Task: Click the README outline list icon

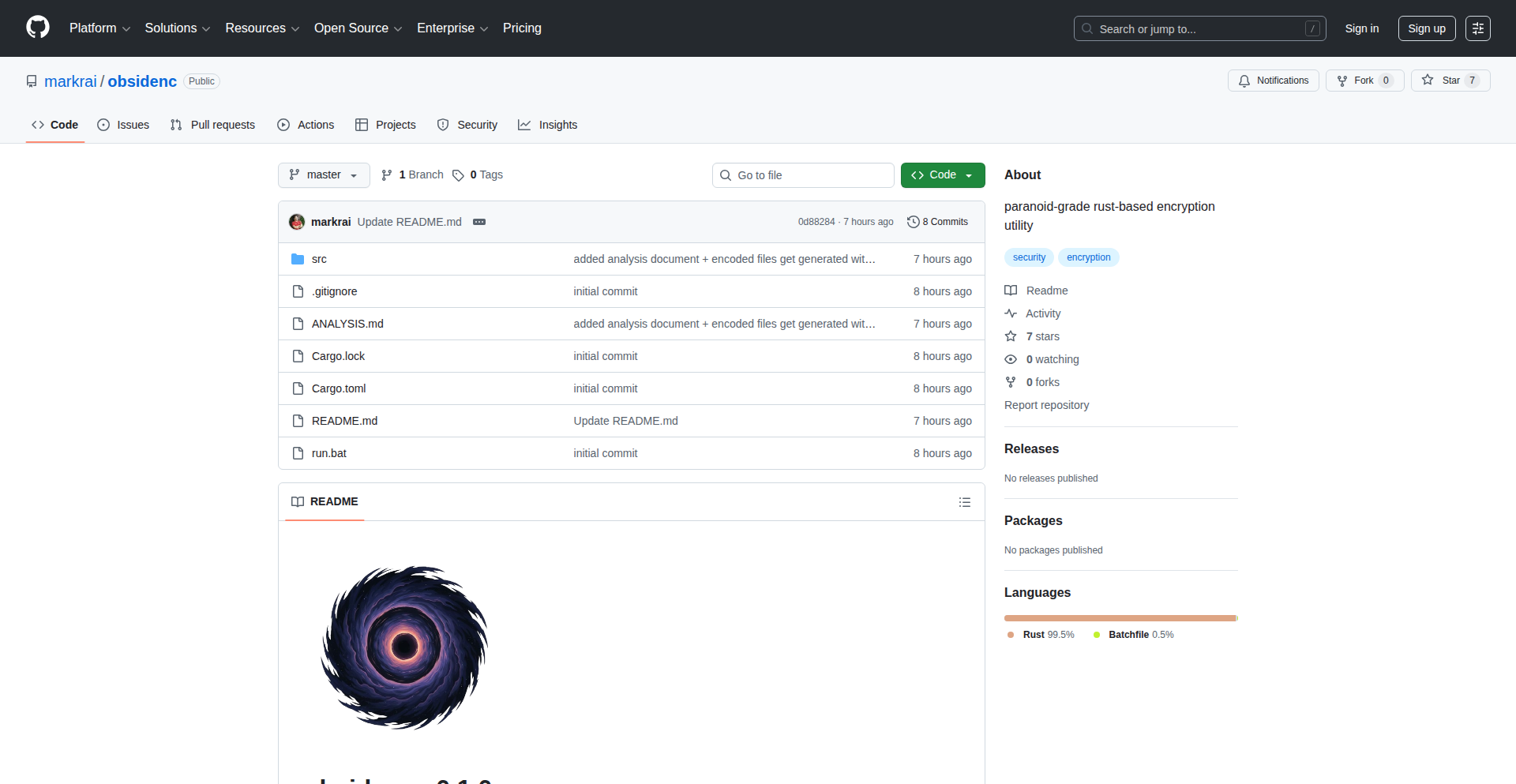Action: point(965,502)
